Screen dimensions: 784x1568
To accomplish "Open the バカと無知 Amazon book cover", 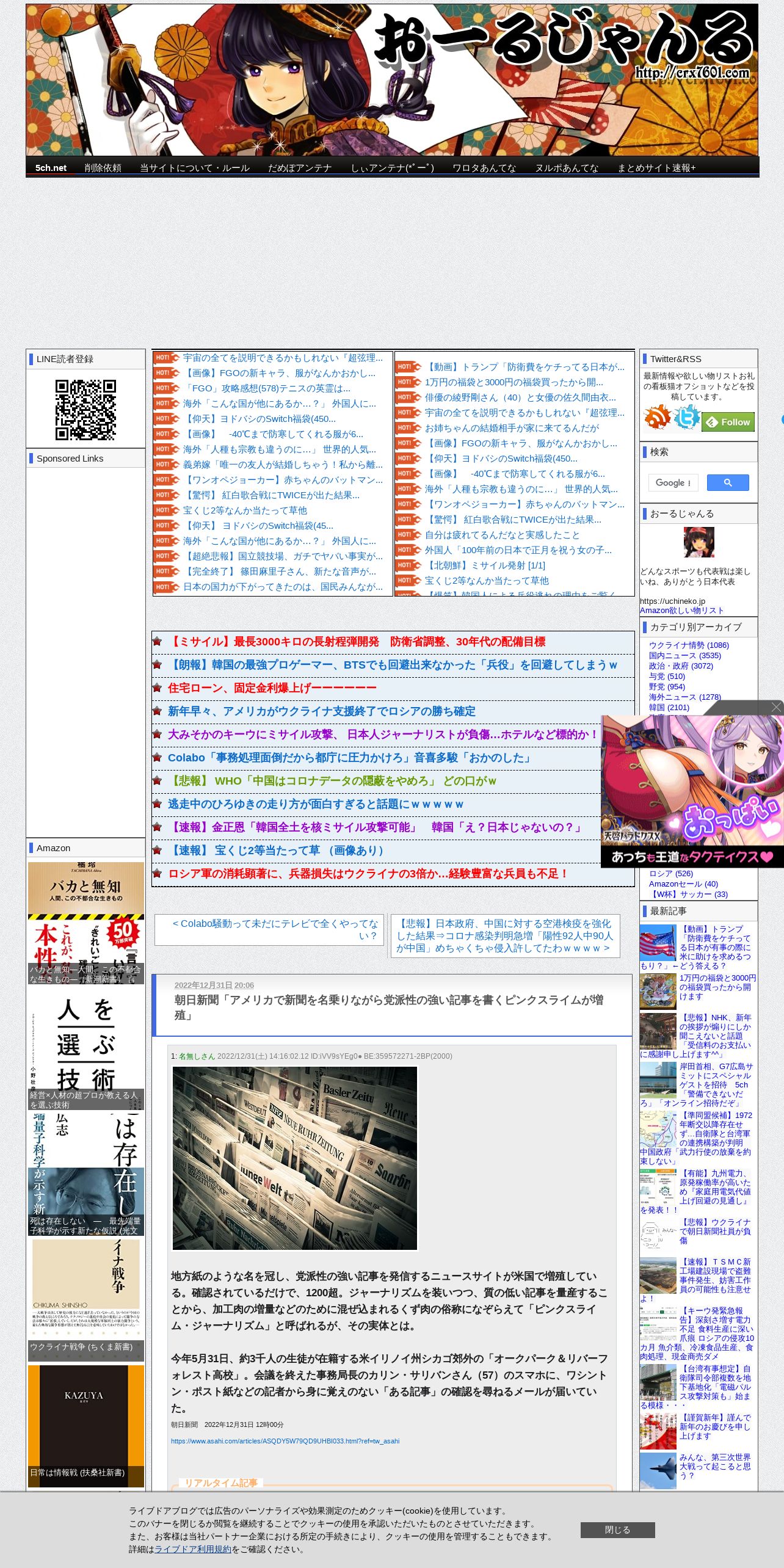I will click(86, 923).
